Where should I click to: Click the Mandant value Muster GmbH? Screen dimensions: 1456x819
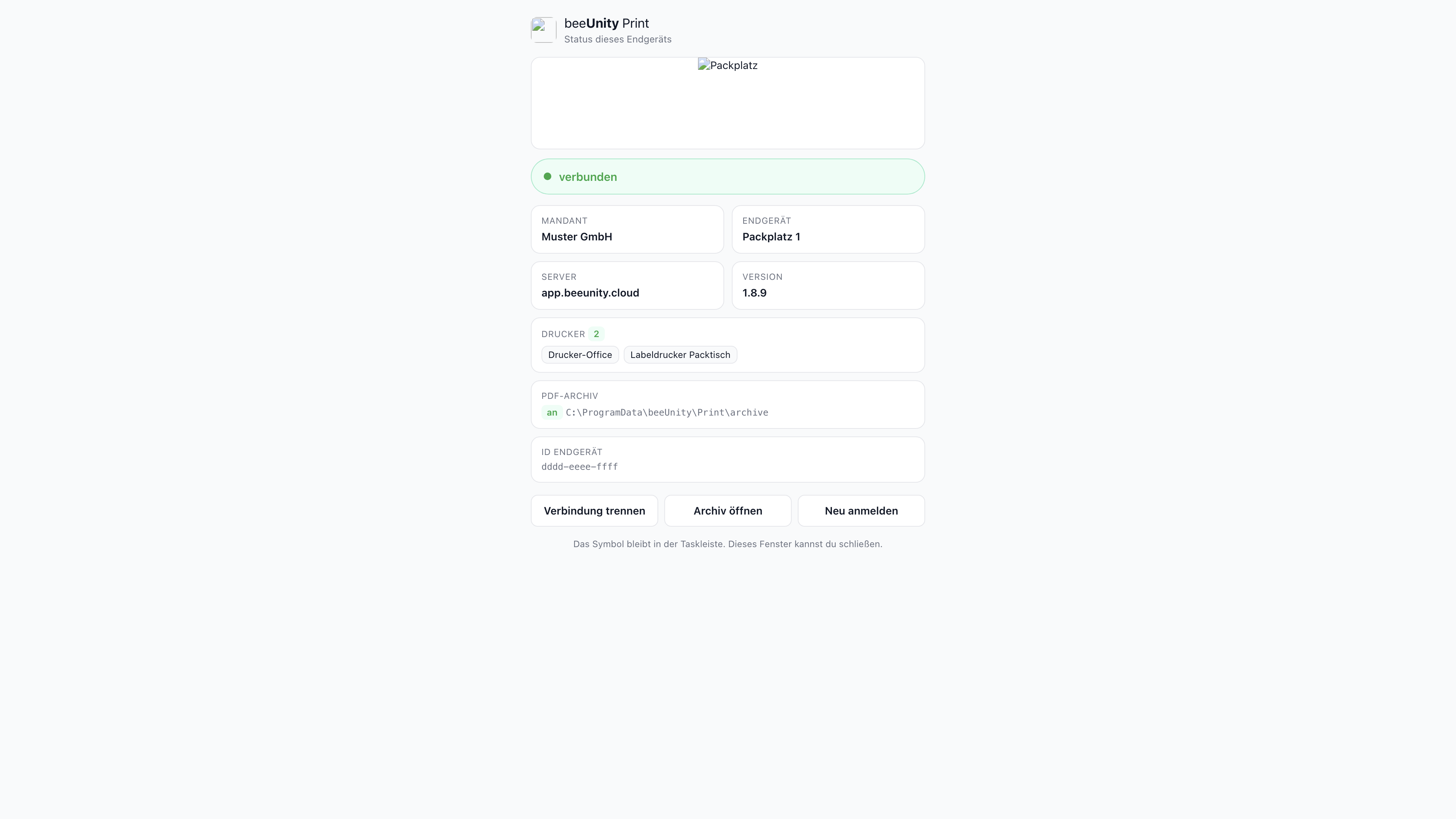pos(576,237)
